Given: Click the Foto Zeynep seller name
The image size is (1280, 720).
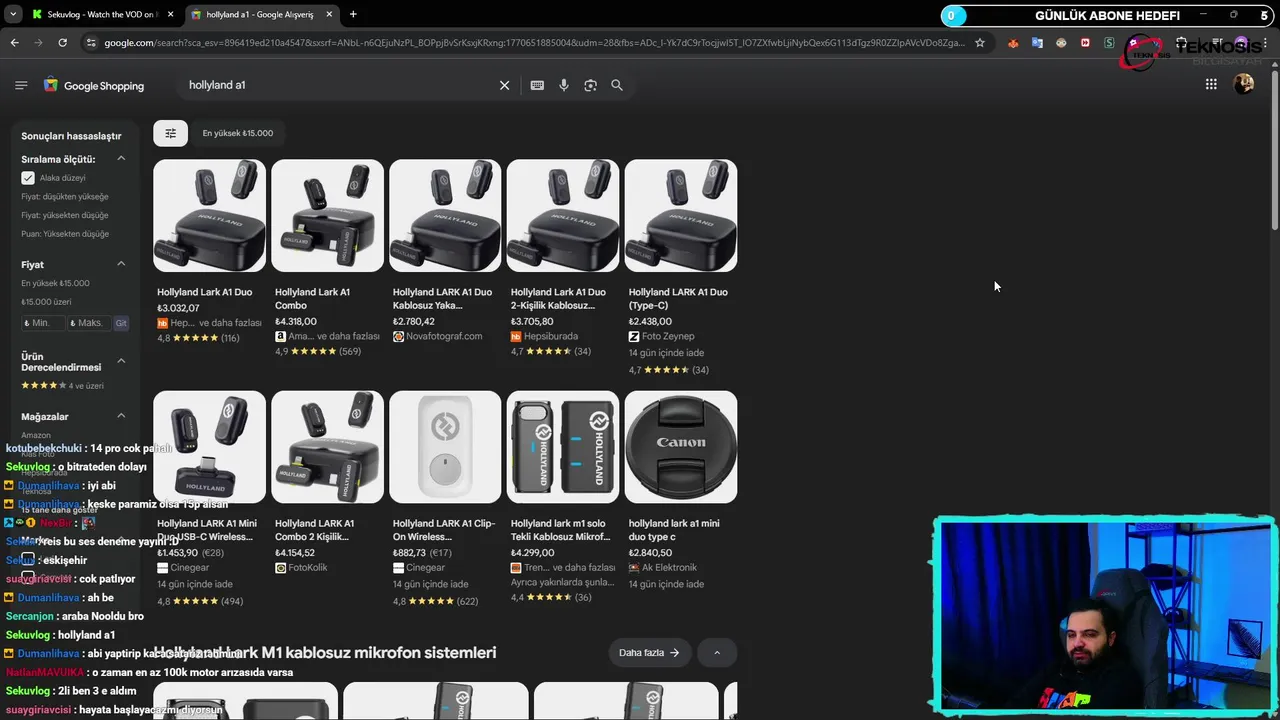Looking at the screenshot, I should coord(668,337).
